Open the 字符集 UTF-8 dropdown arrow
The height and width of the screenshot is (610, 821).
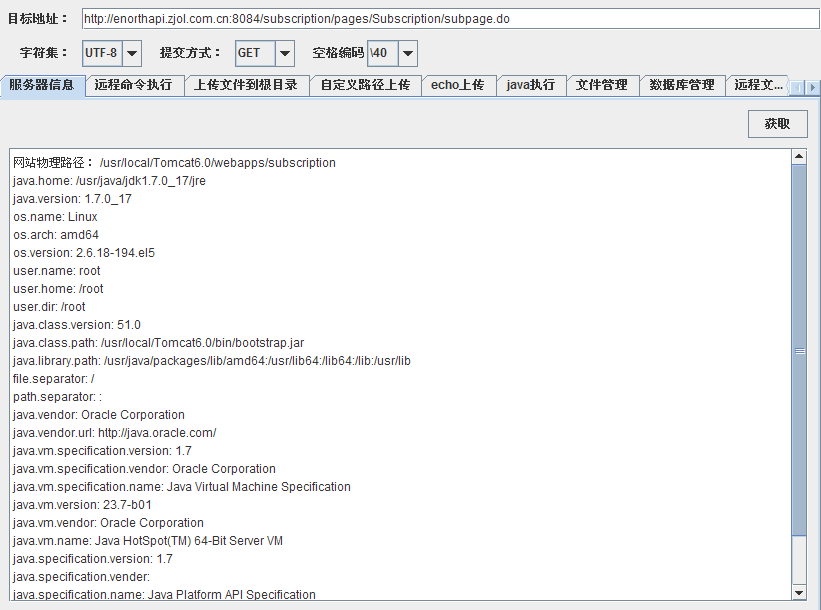tap(132, 53)
